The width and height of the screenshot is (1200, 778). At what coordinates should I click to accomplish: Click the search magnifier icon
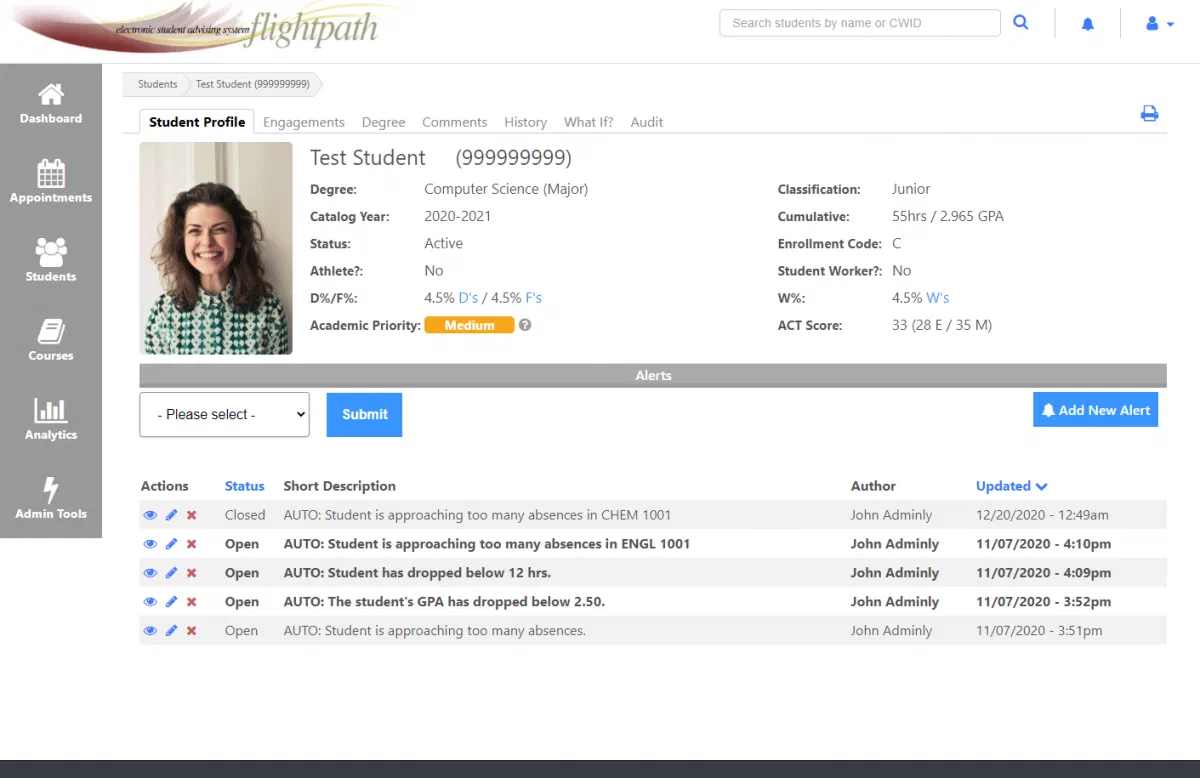click(x=1021, y=22)
